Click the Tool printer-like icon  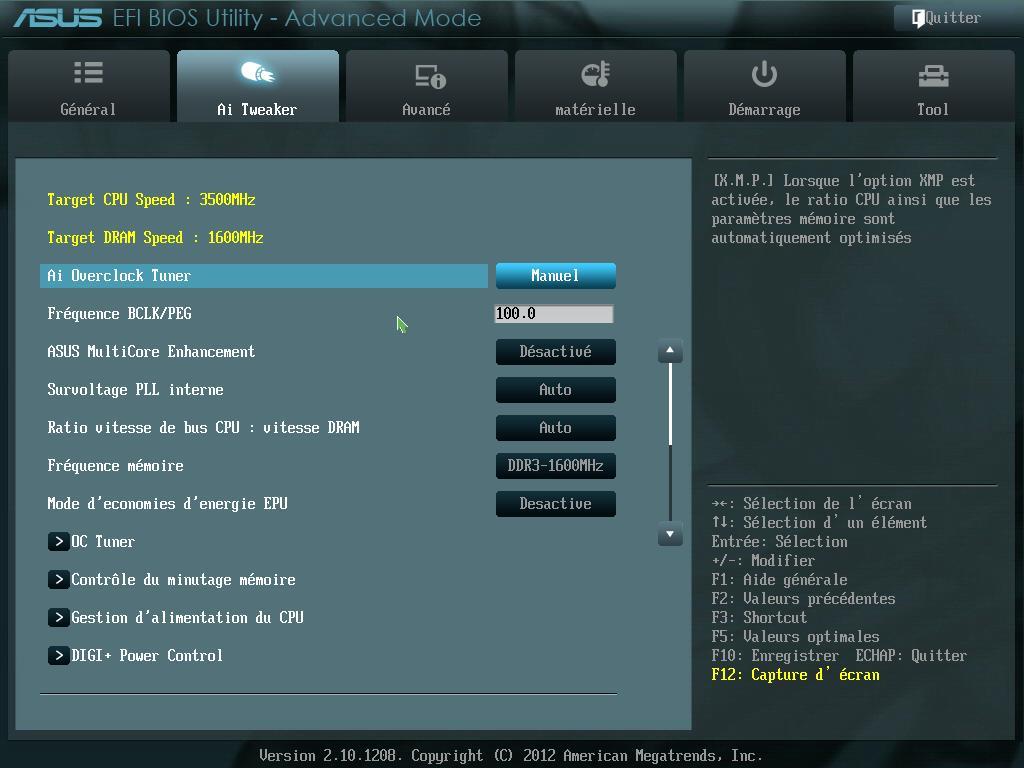point(933,76)
